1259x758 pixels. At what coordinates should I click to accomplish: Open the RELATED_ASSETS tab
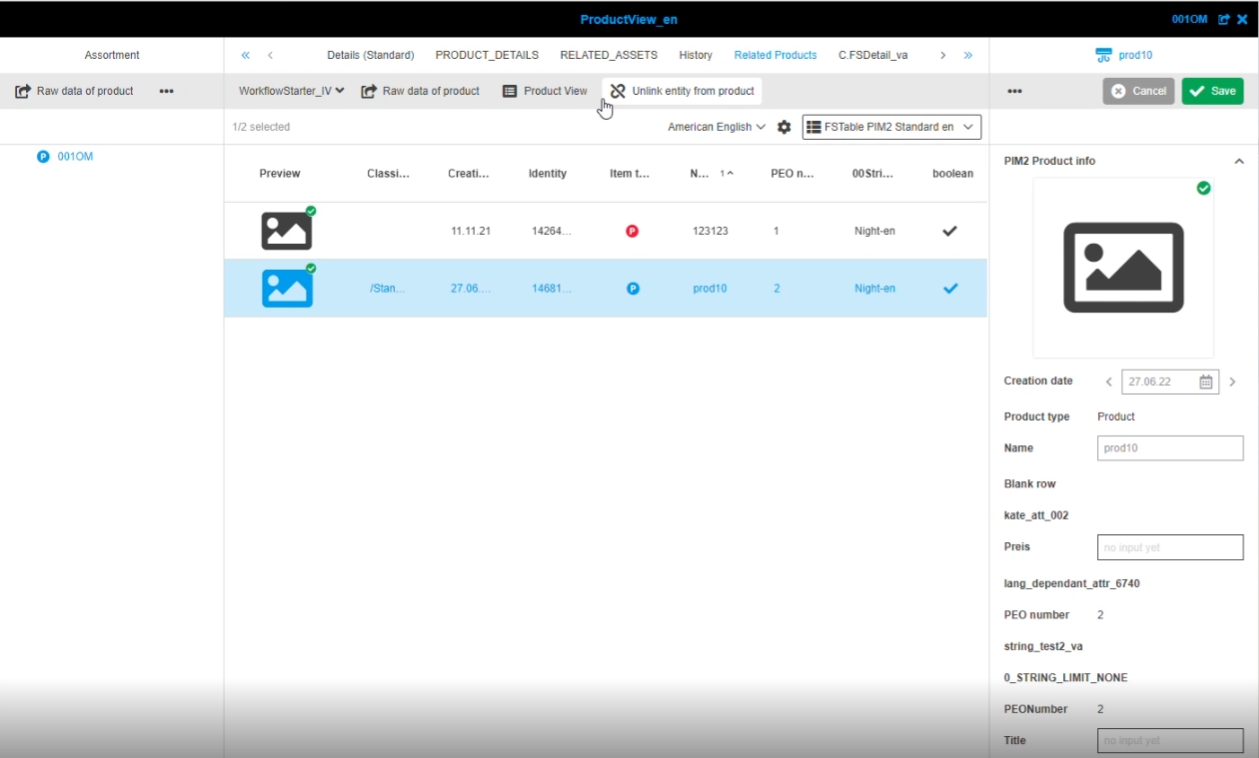pyautogui.click(x=608, y=55)
